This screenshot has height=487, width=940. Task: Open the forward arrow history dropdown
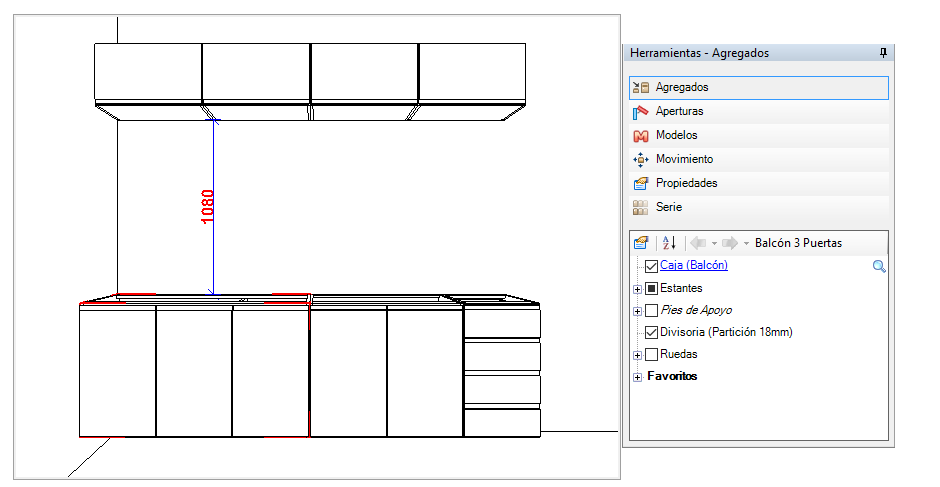pos(746,243)
